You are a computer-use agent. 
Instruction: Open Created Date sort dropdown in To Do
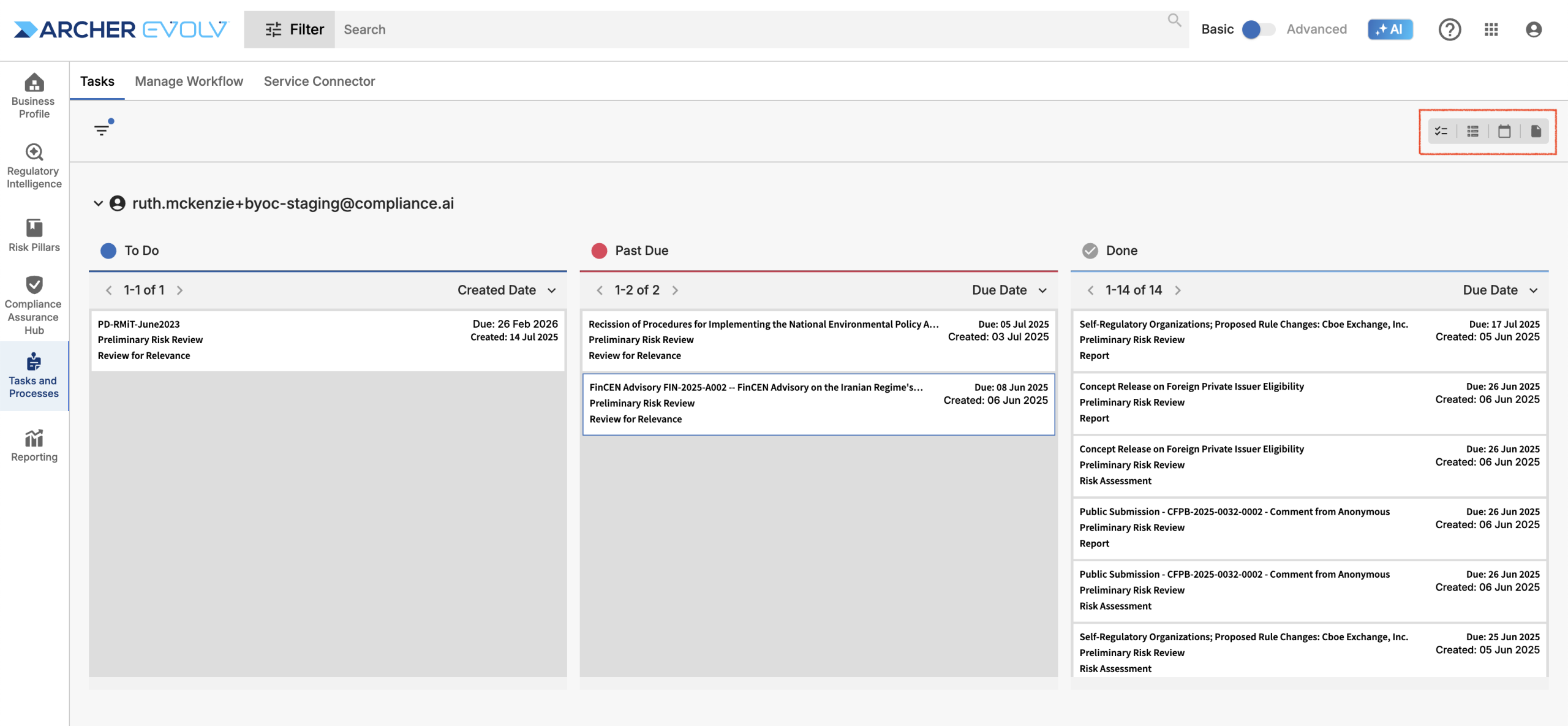pos(507,290)
